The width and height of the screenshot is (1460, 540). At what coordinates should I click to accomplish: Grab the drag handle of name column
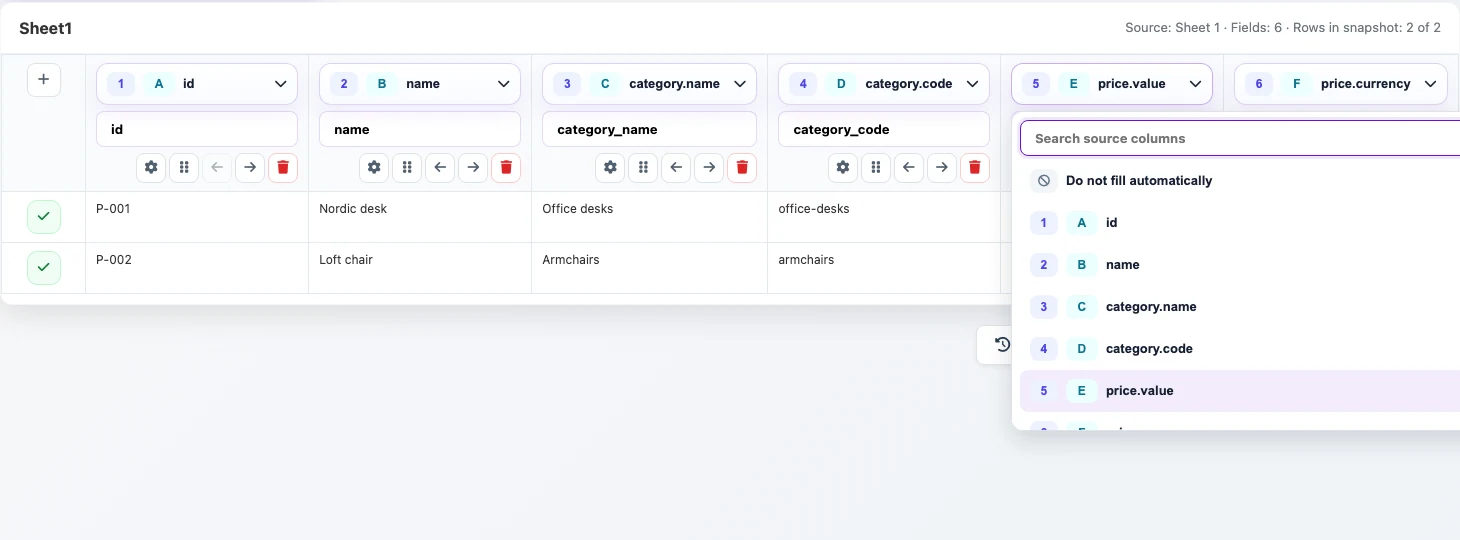click(x=407, y=168)
